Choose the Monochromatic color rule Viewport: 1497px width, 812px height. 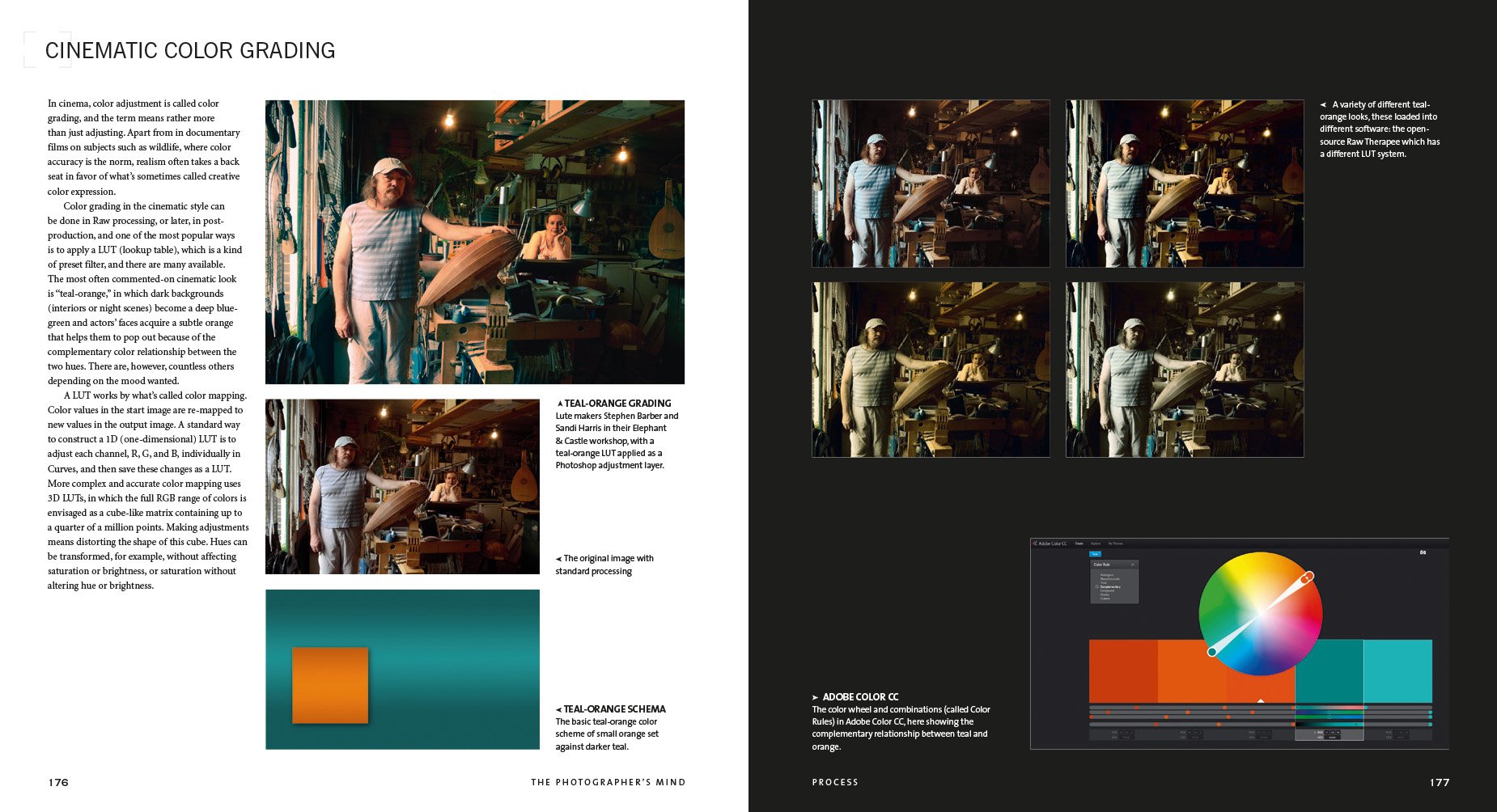tap(1110, 579)
